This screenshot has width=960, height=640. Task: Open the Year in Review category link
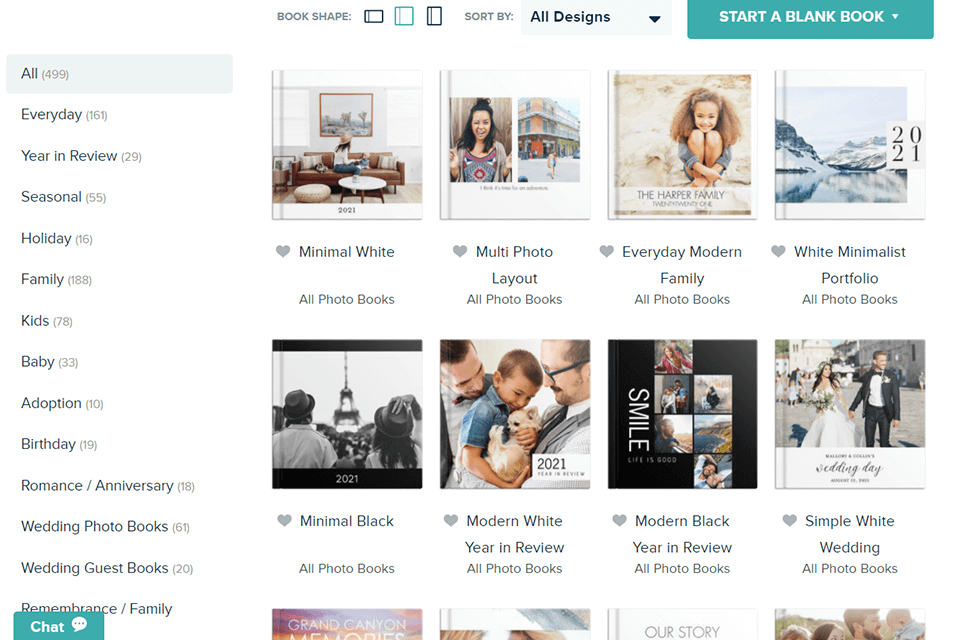pyautogui.click(x=69, y=156)
